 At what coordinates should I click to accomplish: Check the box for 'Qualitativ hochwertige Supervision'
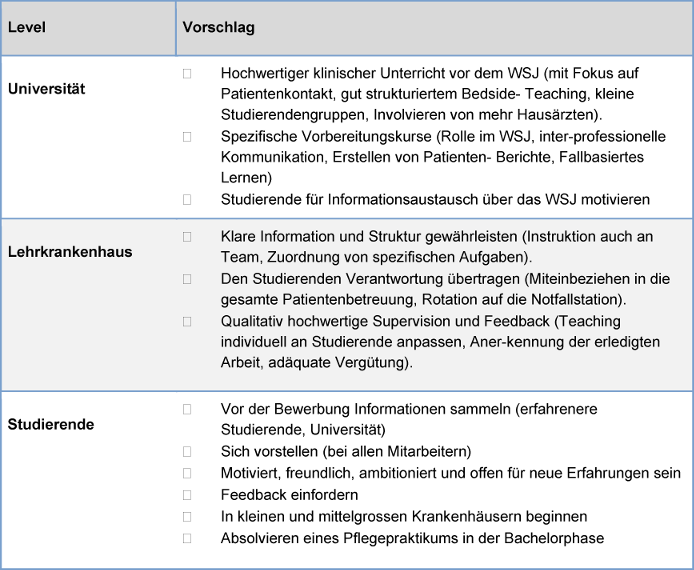pyautogui.click(x=187, y=321)
